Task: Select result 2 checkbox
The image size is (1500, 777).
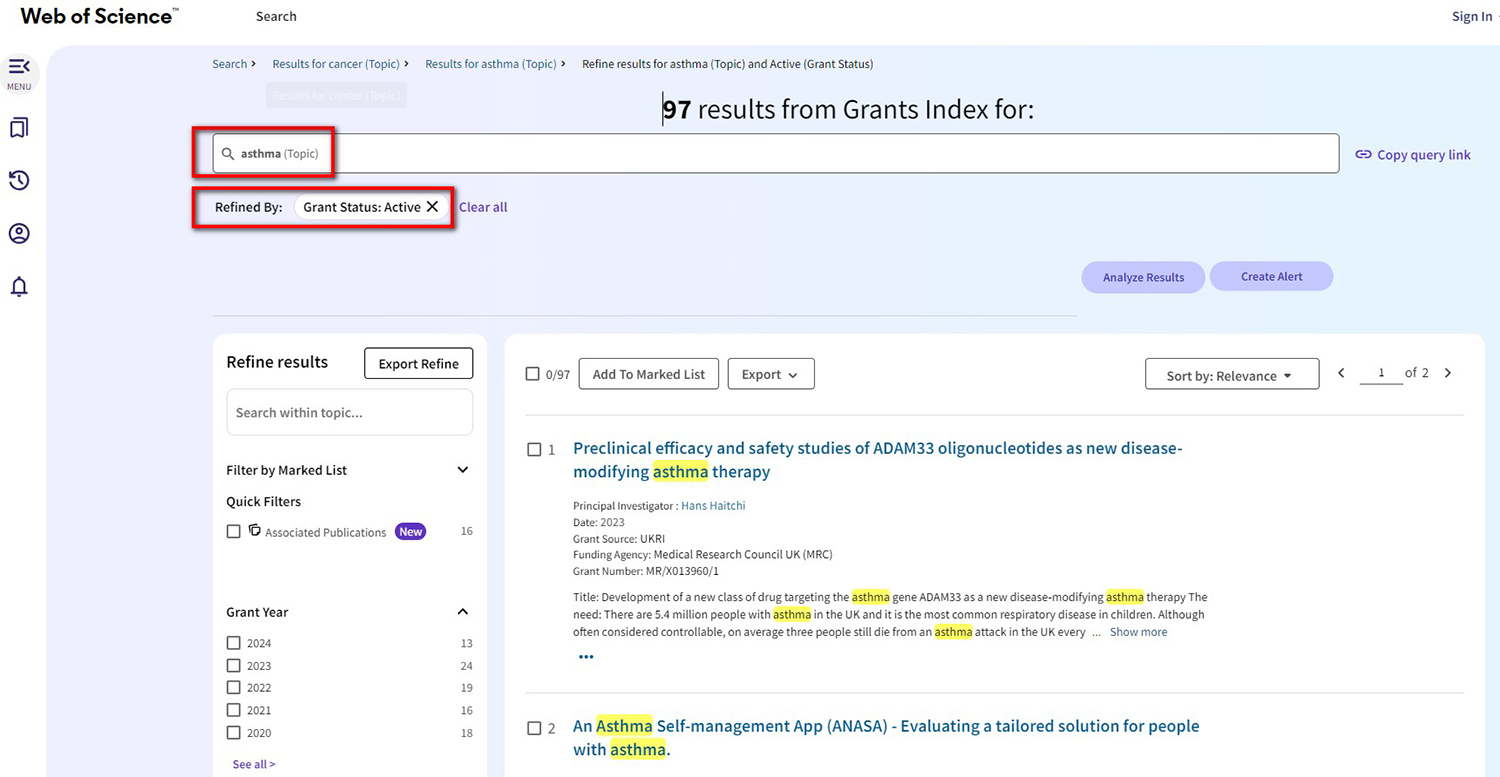Action: (534, 728)
